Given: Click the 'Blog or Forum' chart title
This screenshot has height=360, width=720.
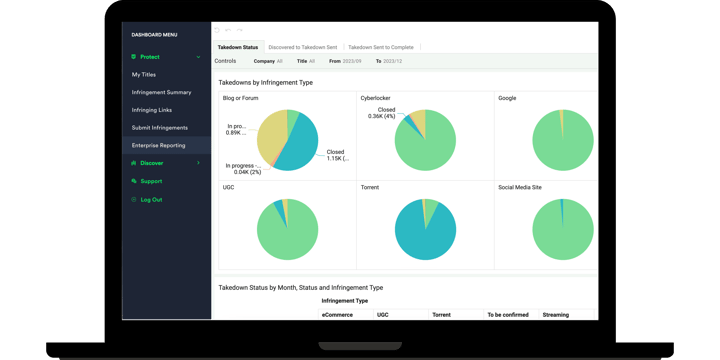Looking at the screenshot, I should click(x=240, y=98).
